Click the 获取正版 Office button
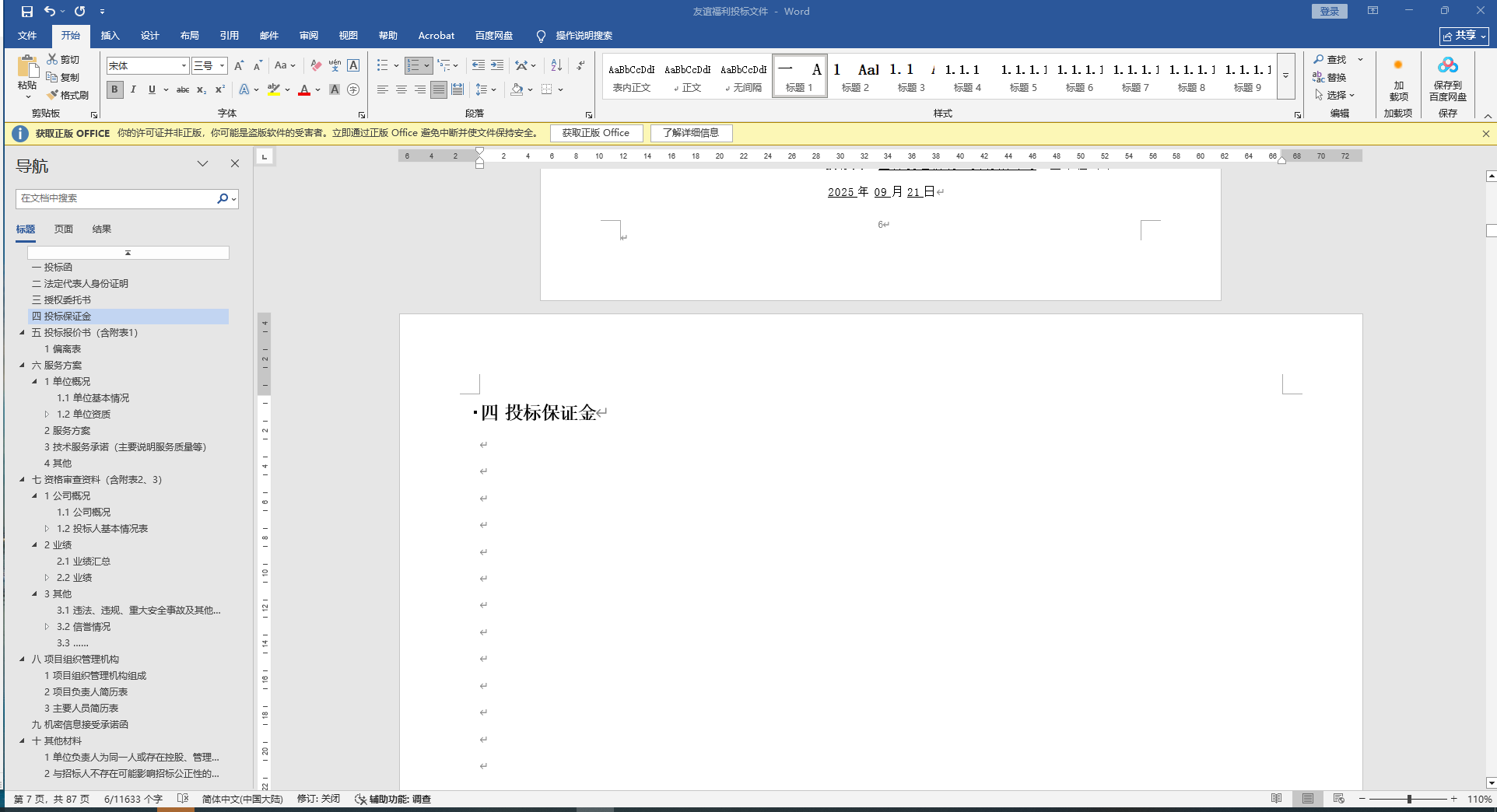 click(x=596, y=133)
